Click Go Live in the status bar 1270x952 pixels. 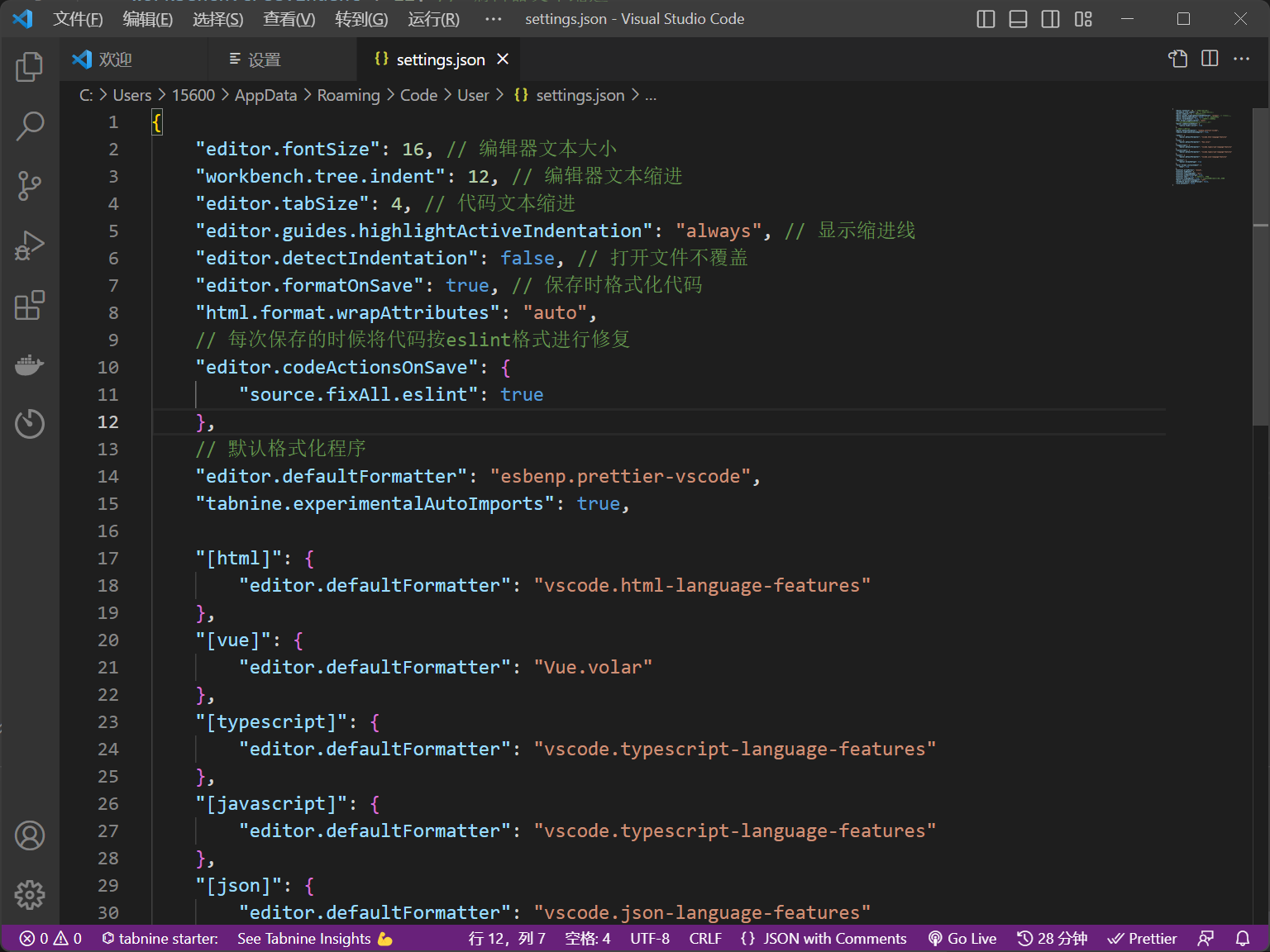point(962,939)
